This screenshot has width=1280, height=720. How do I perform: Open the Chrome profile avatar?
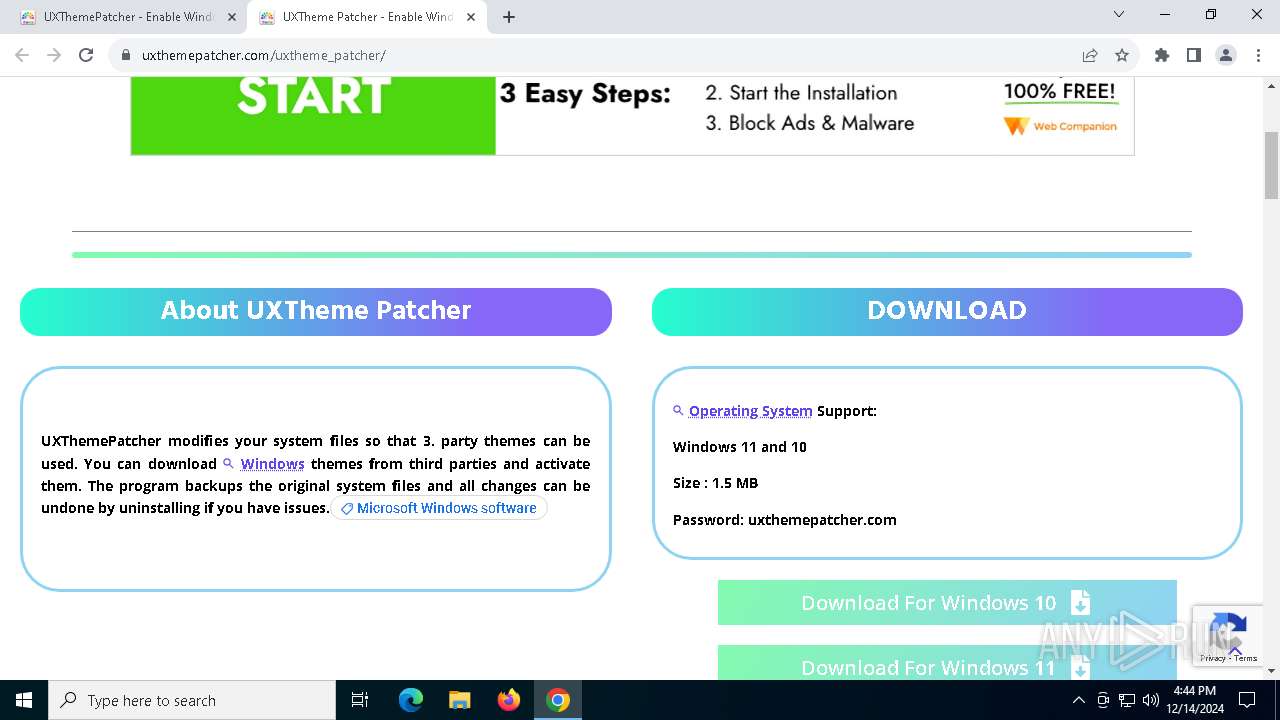1226,55
